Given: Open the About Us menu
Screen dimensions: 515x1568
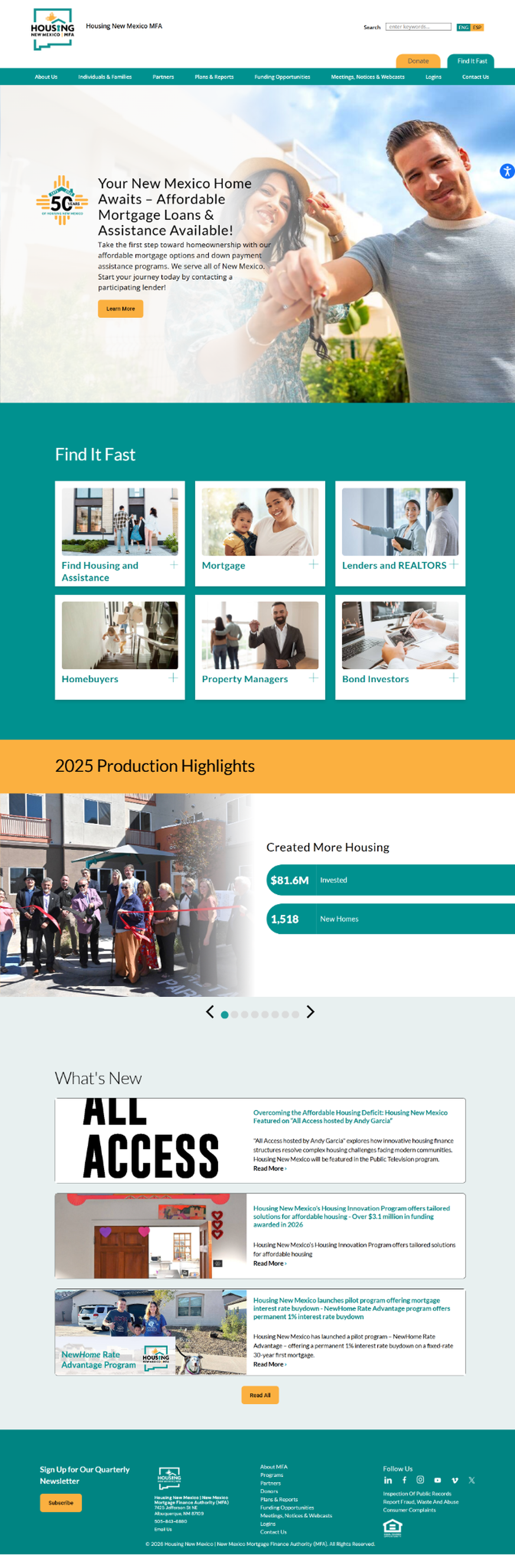Looking at the screenshot, I should pos(46,77).
